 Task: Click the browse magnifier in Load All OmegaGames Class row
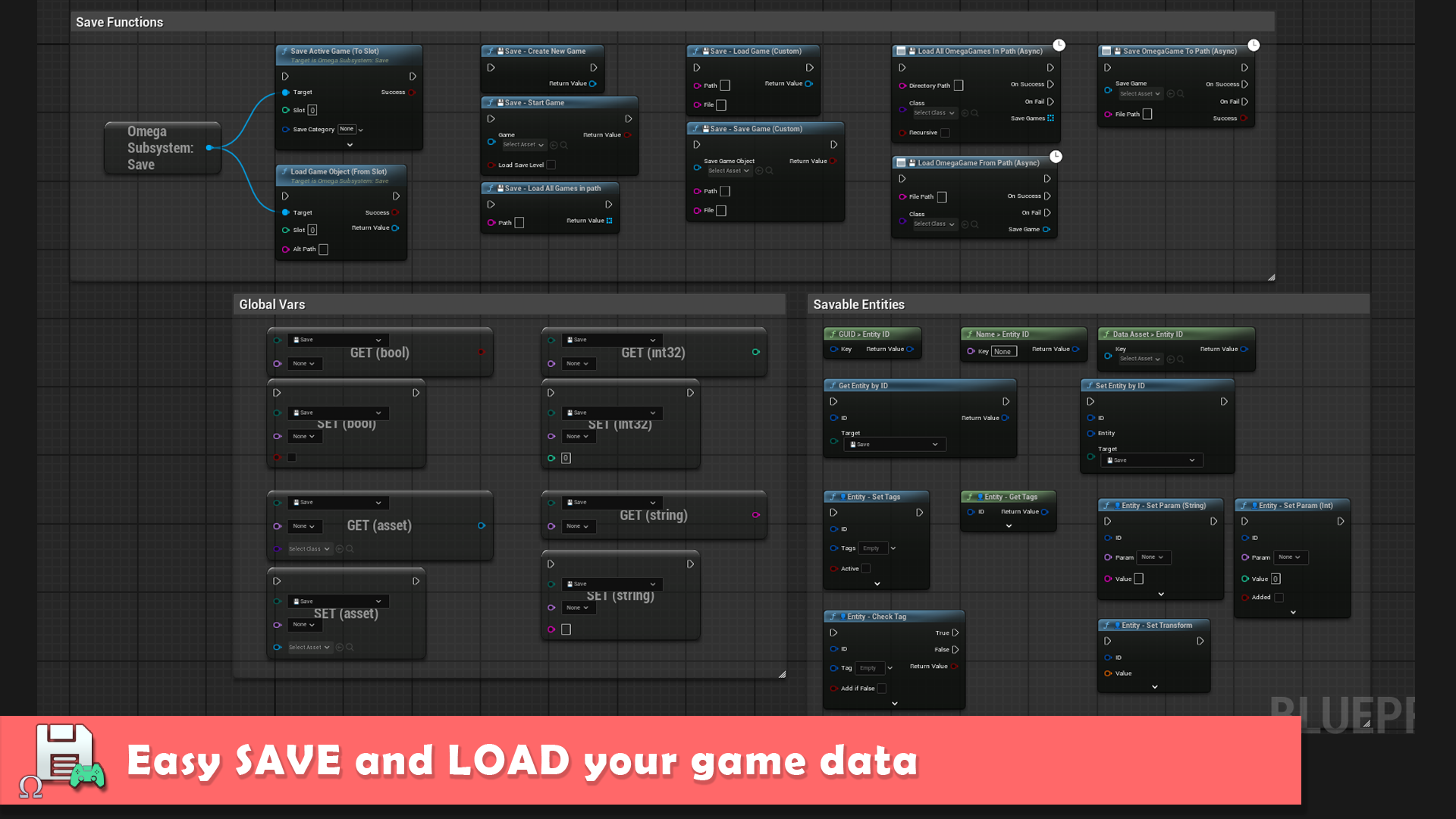(974, 113)
